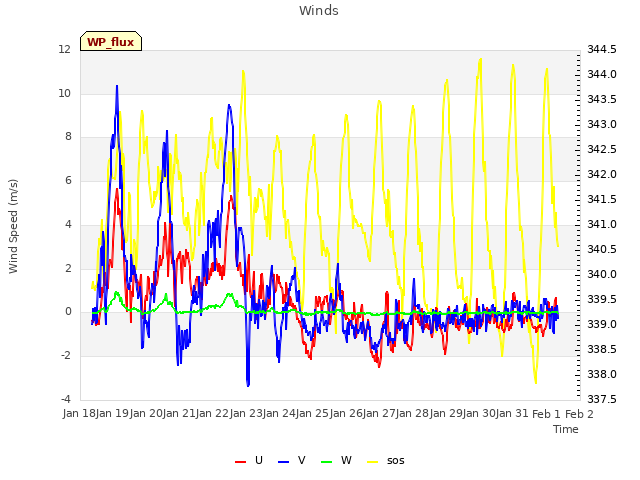Click the yellow sos peak near Jan 30

tap(481, 59)
